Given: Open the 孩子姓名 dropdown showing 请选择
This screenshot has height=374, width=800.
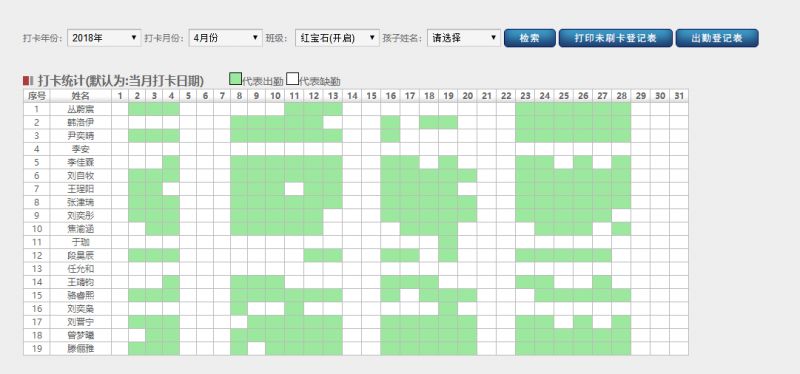Looking at the screenshot, I should pos(464,38).
